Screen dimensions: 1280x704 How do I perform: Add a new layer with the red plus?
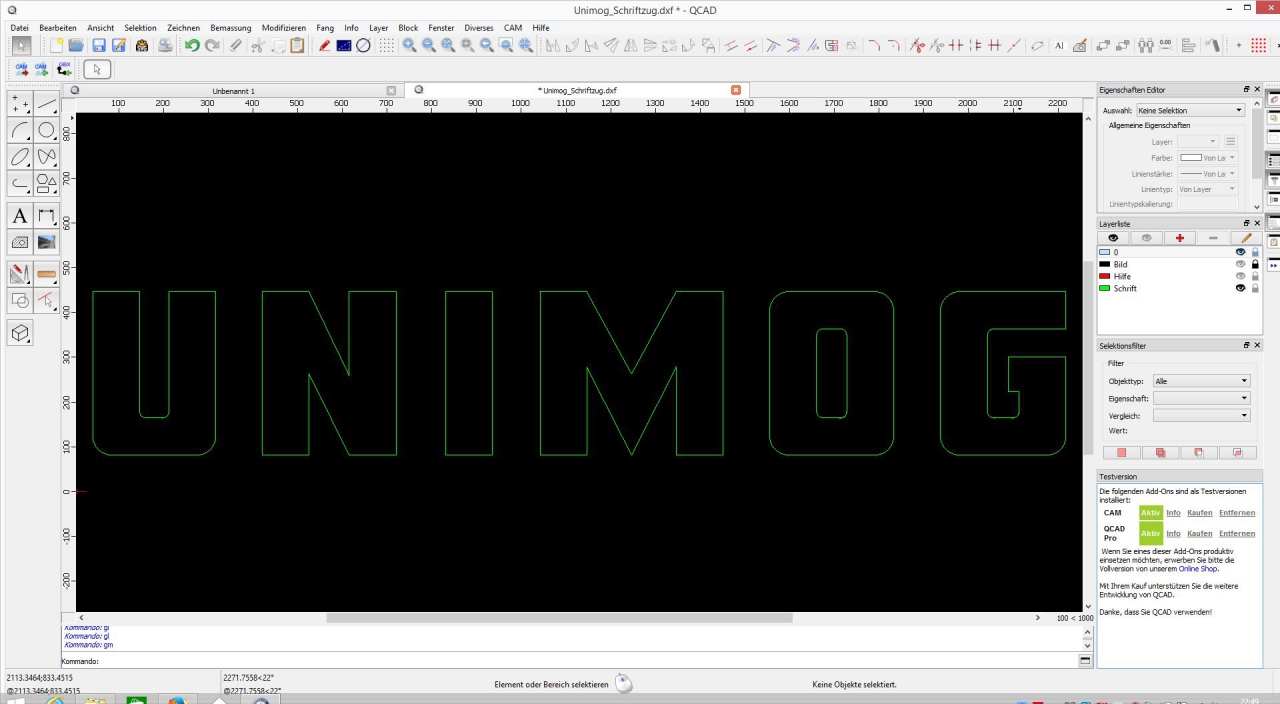click(x=1180, y=238)
